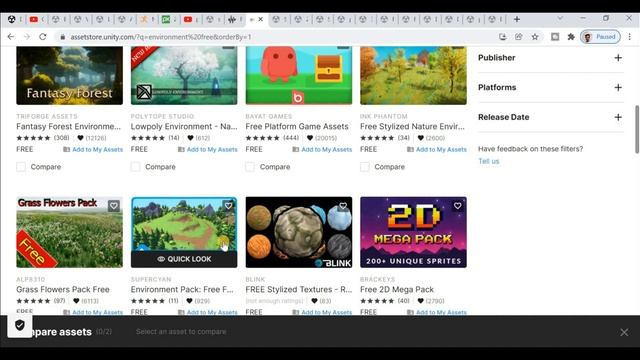Open the tab search dropdown arrow

point(560,19)
